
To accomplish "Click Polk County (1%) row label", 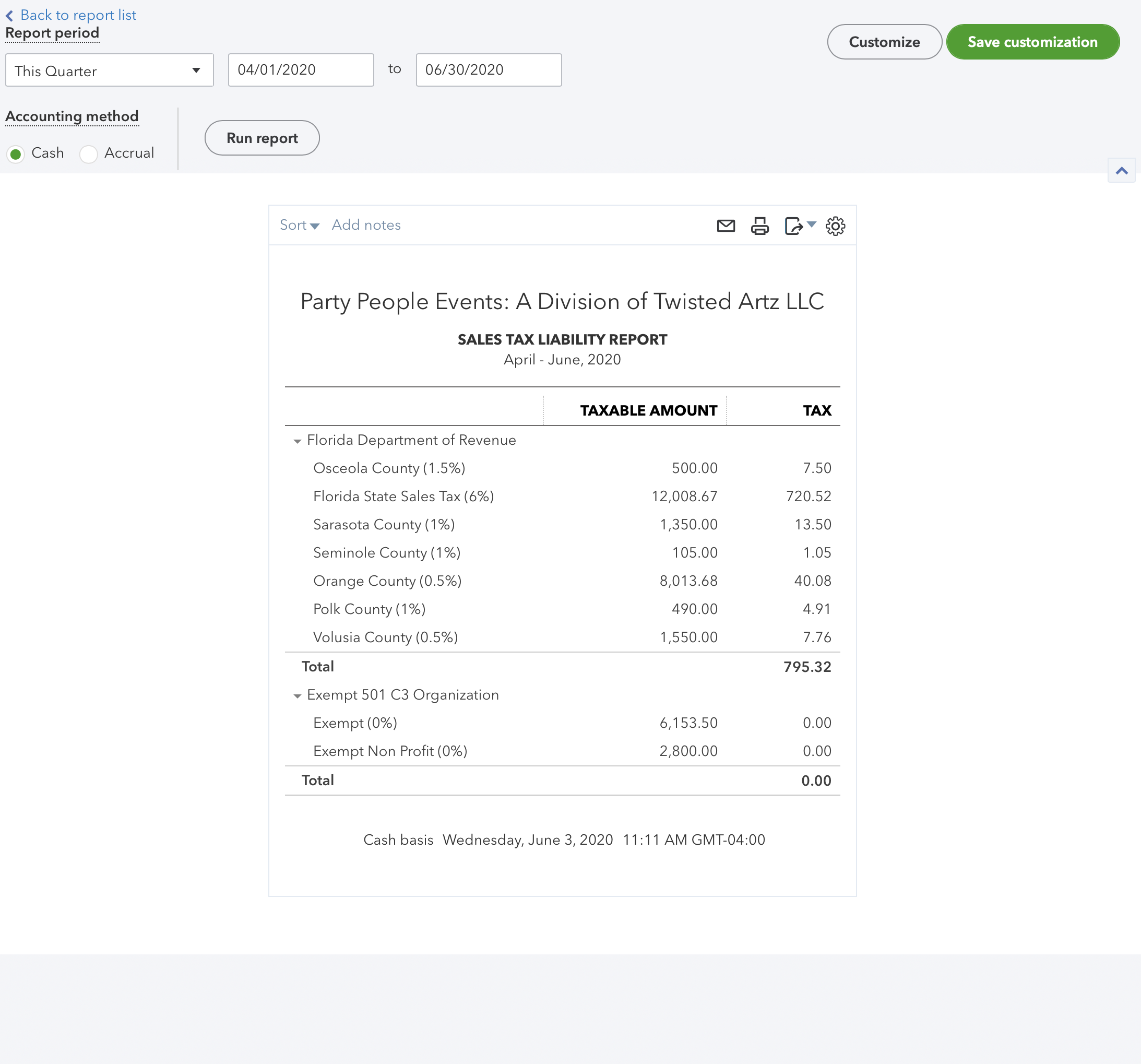I will (x=370, y=609).
